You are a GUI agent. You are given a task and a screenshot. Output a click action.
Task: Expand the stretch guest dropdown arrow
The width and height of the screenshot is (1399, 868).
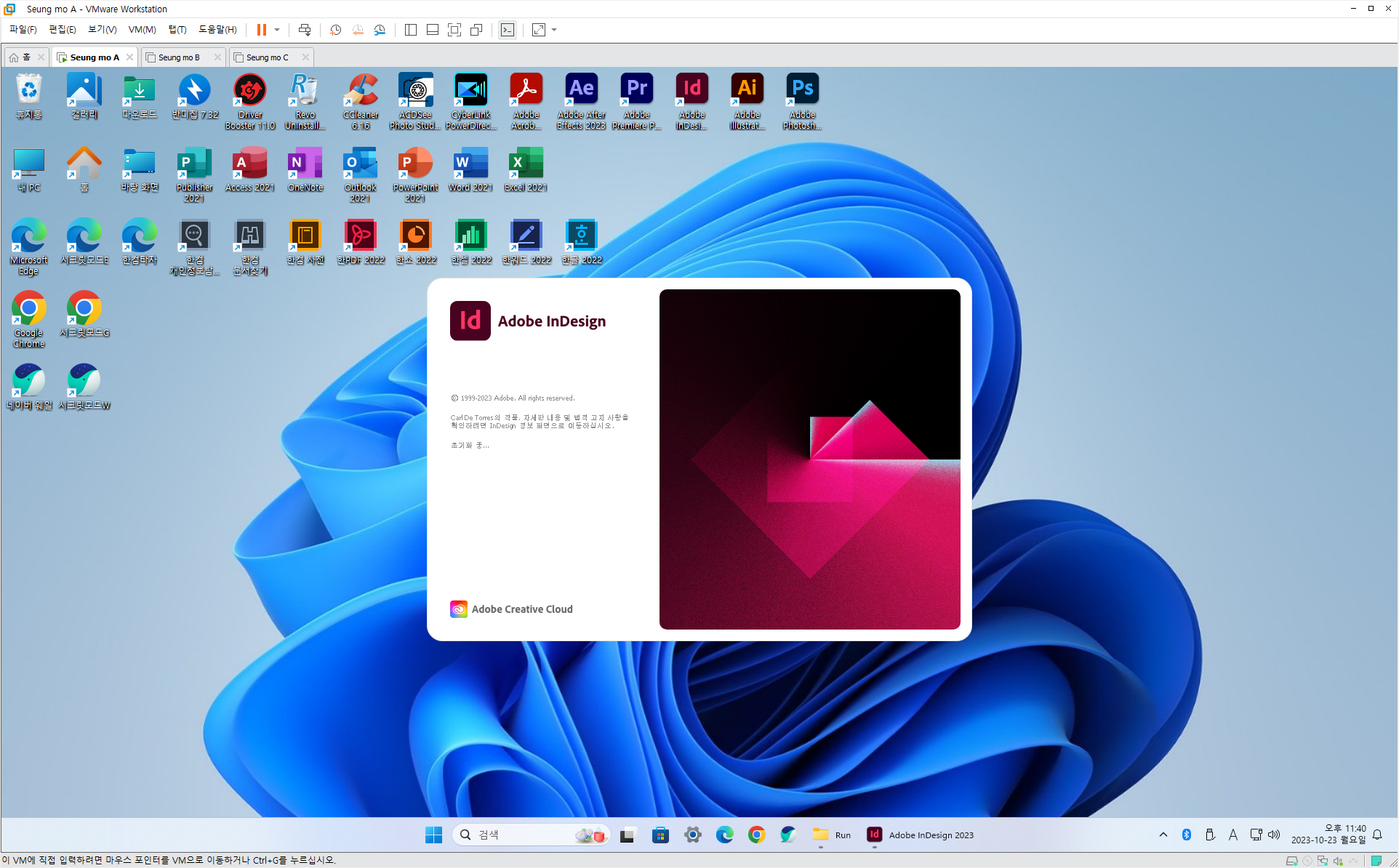pyautogui.click(x=554, y=30)
